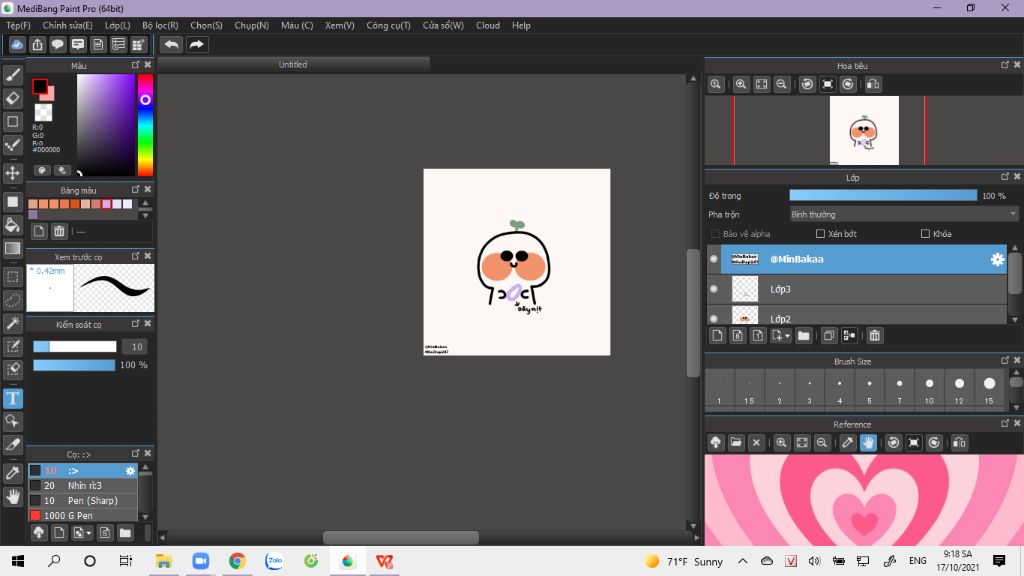Click the canvas vertical scrollbar

click(693, 313)
